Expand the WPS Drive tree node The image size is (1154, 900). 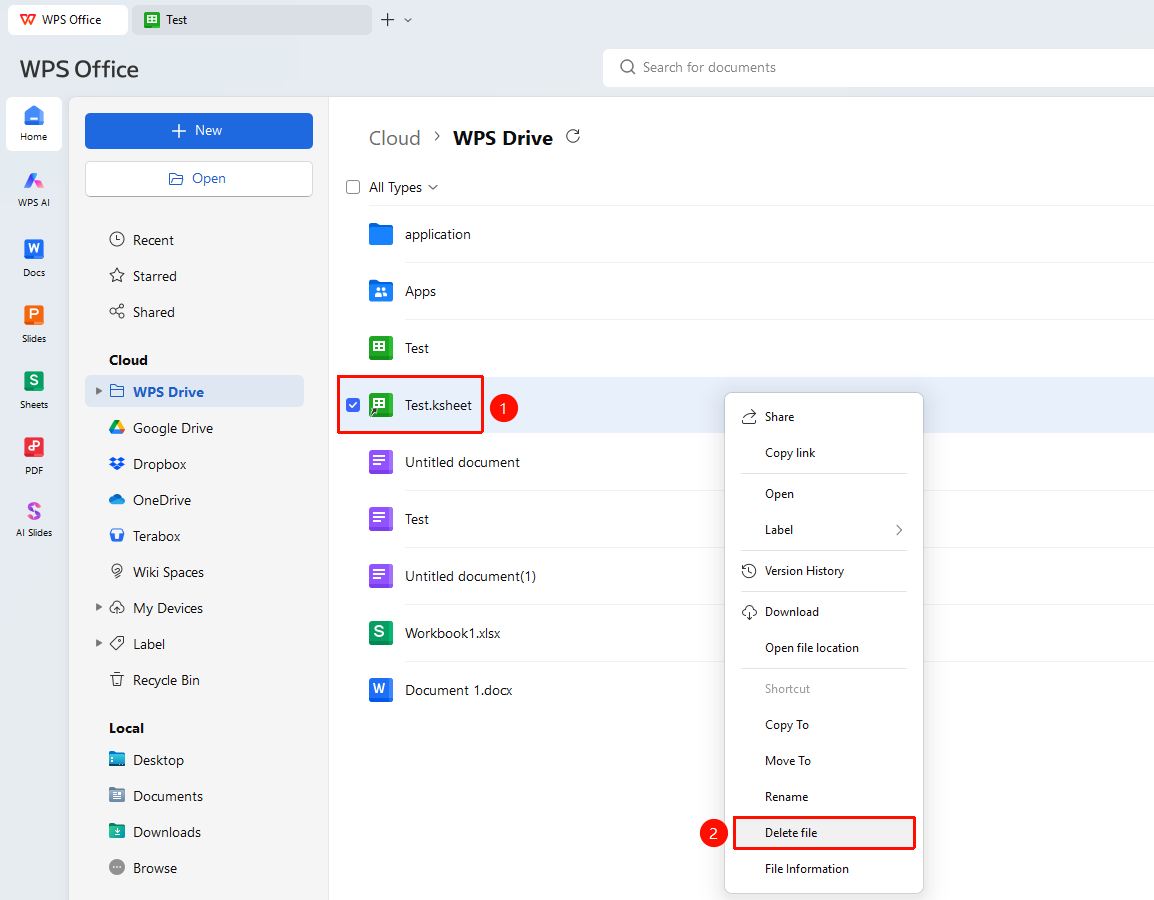(x=99, y=391)
